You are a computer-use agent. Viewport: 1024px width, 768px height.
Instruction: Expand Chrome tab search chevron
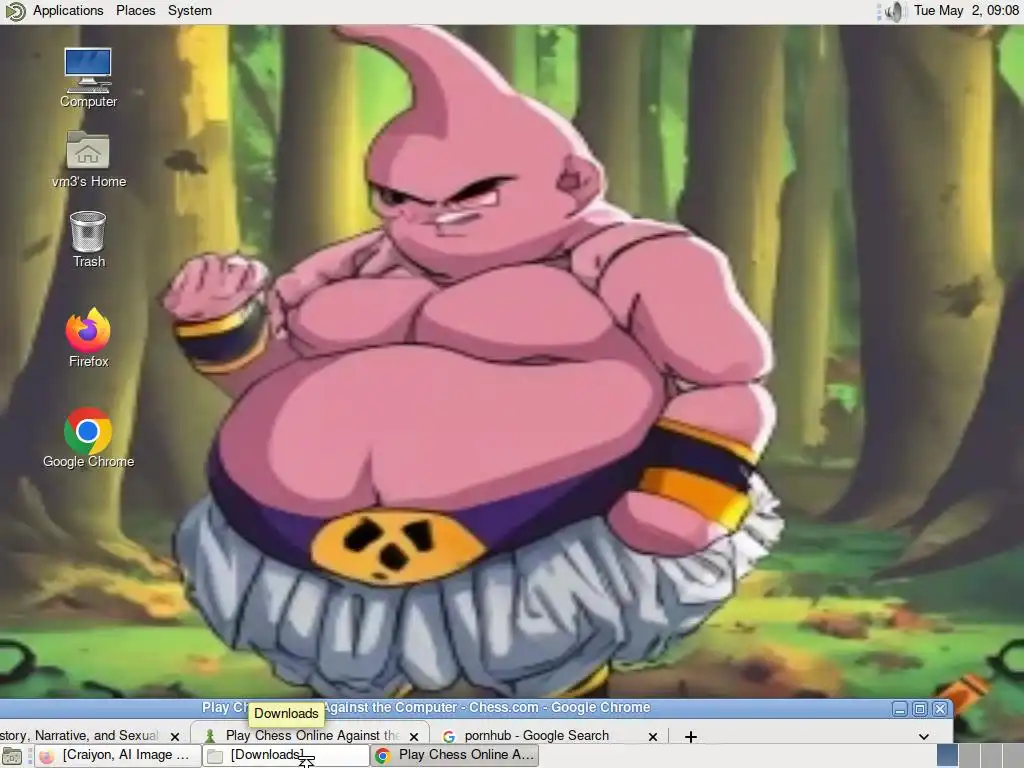pos(923,737)
